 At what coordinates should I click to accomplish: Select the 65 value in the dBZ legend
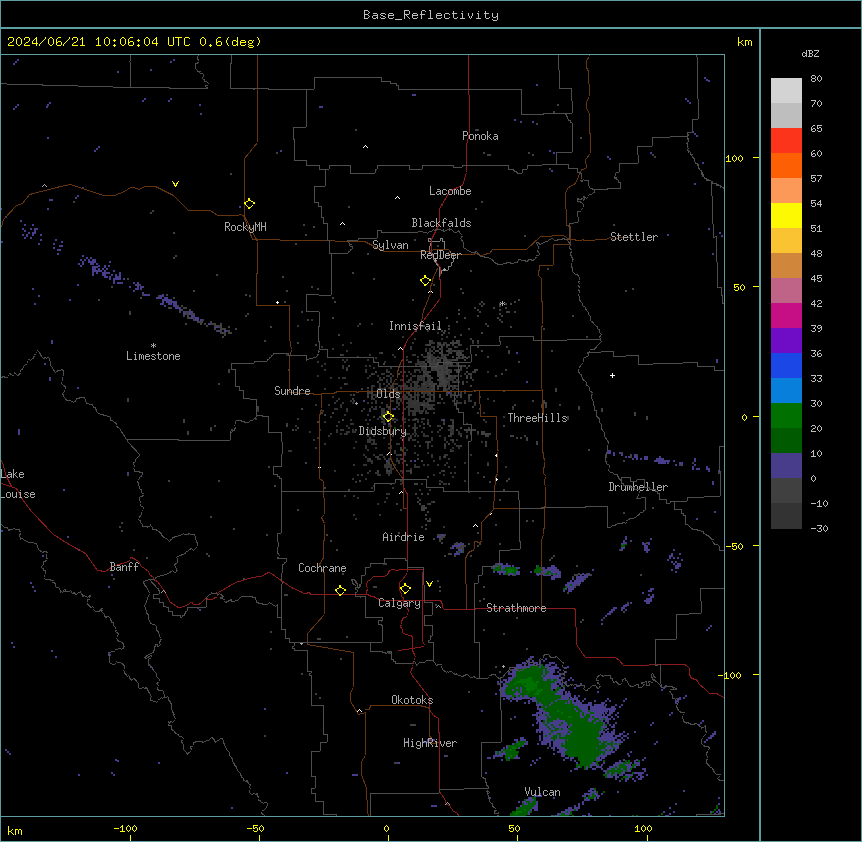816,129
